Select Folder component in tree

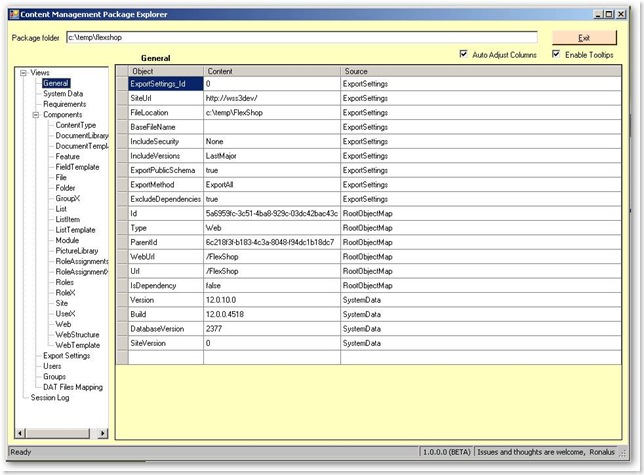pos(66,188)
